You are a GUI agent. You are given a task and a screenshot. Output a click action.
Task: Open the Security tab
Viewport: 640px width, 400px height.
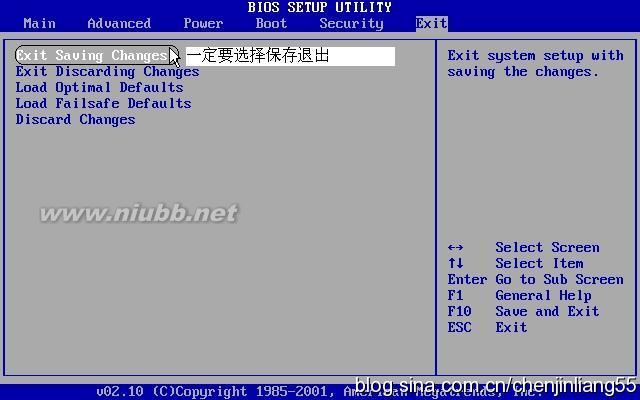(351, 23)
